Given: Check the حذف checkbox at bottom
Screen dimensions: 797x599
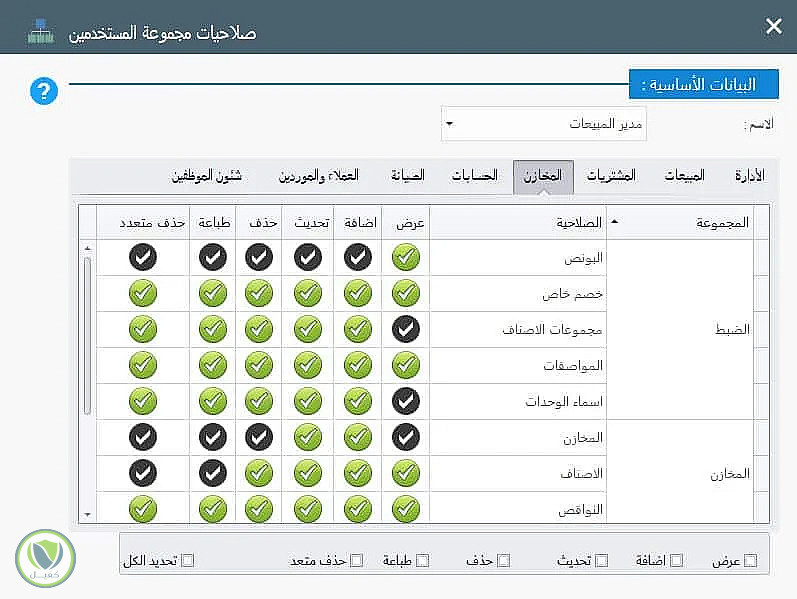Looking at the screenshot, I should tap(504, 560).
